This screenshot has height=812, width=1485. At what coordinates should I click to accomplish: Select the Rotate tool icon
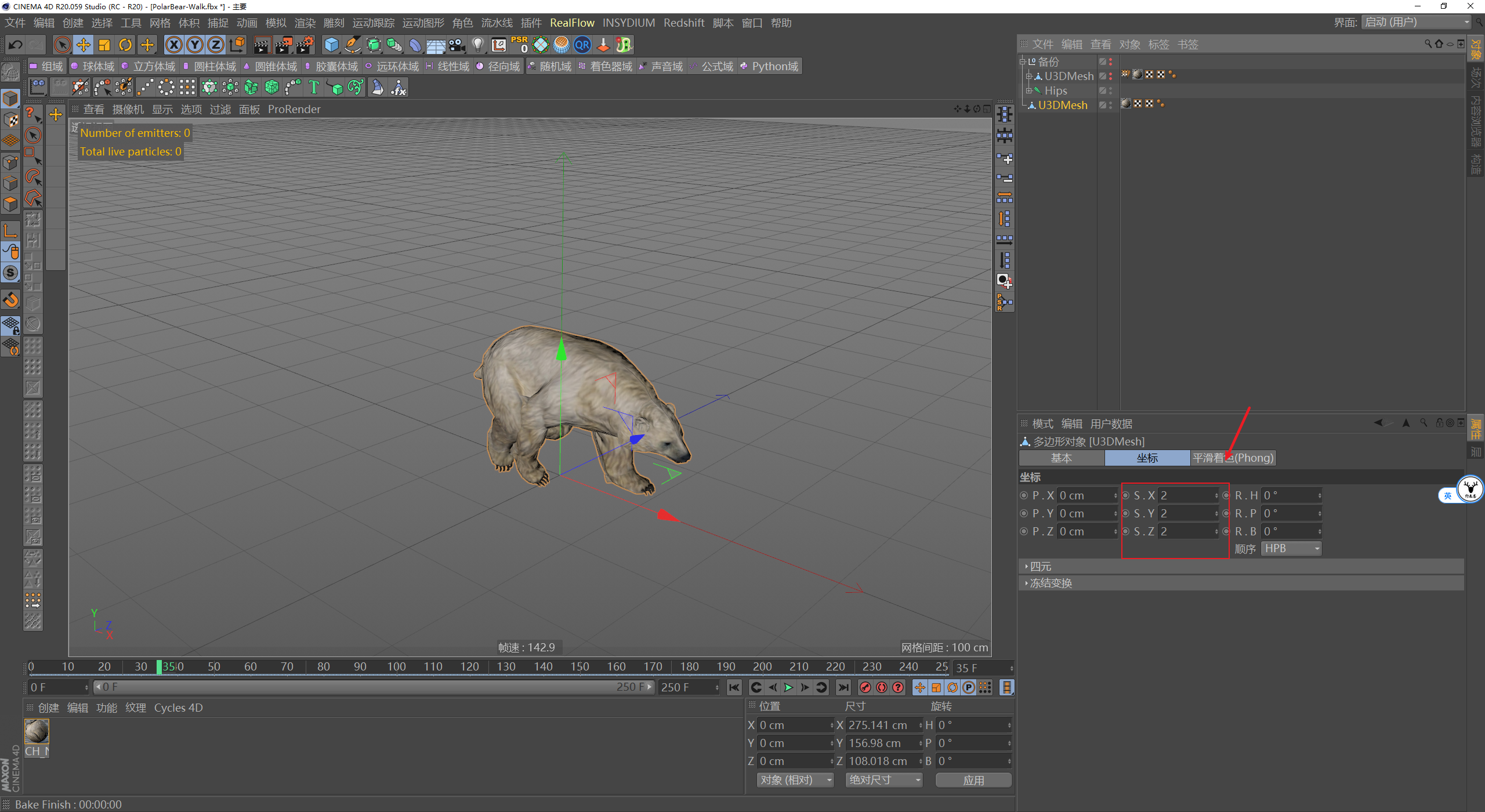tap(125, 45)
